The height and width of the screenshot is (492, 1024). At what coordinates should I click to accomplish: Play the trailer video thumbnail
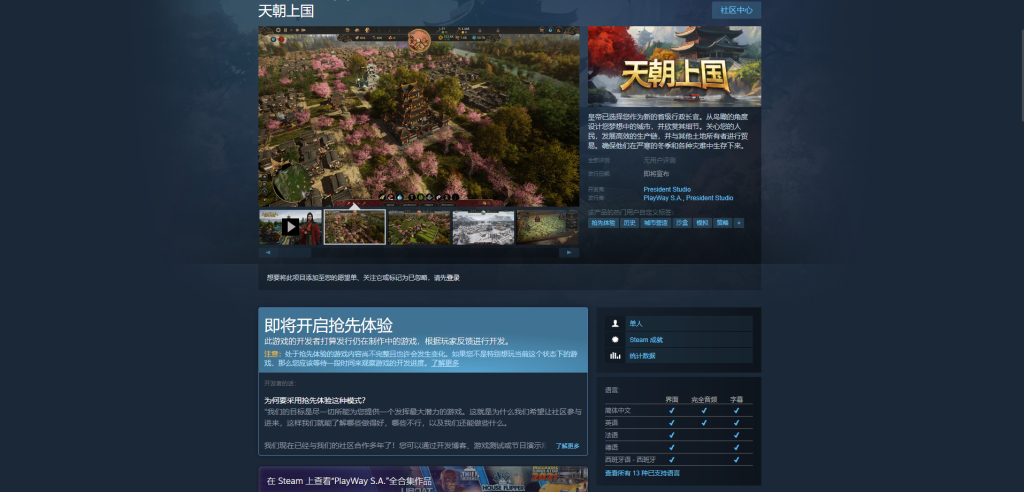(290, 227)
